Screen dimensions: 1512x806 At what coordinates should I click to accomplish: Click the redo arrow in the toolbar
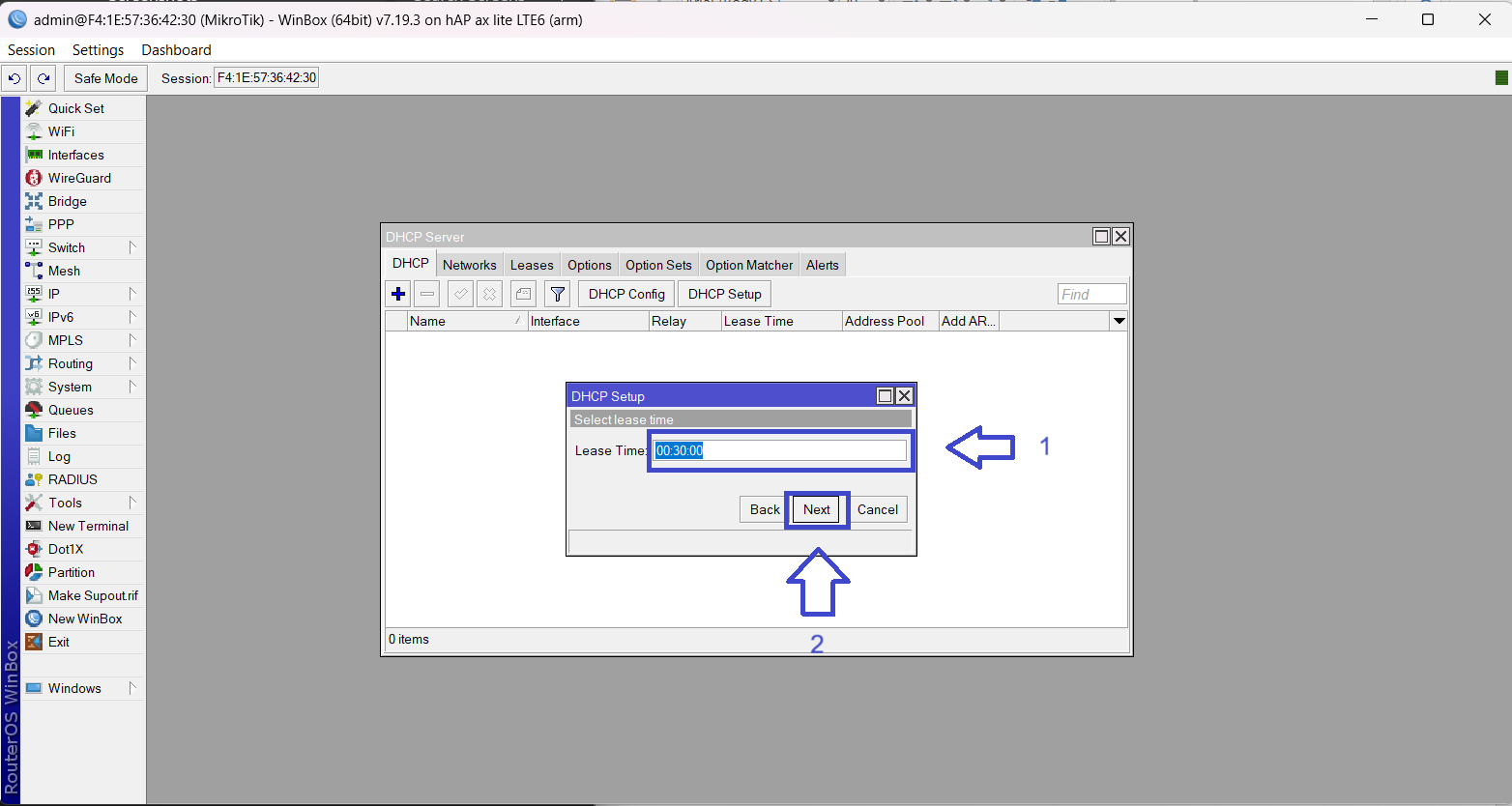(x=44, y=78)
